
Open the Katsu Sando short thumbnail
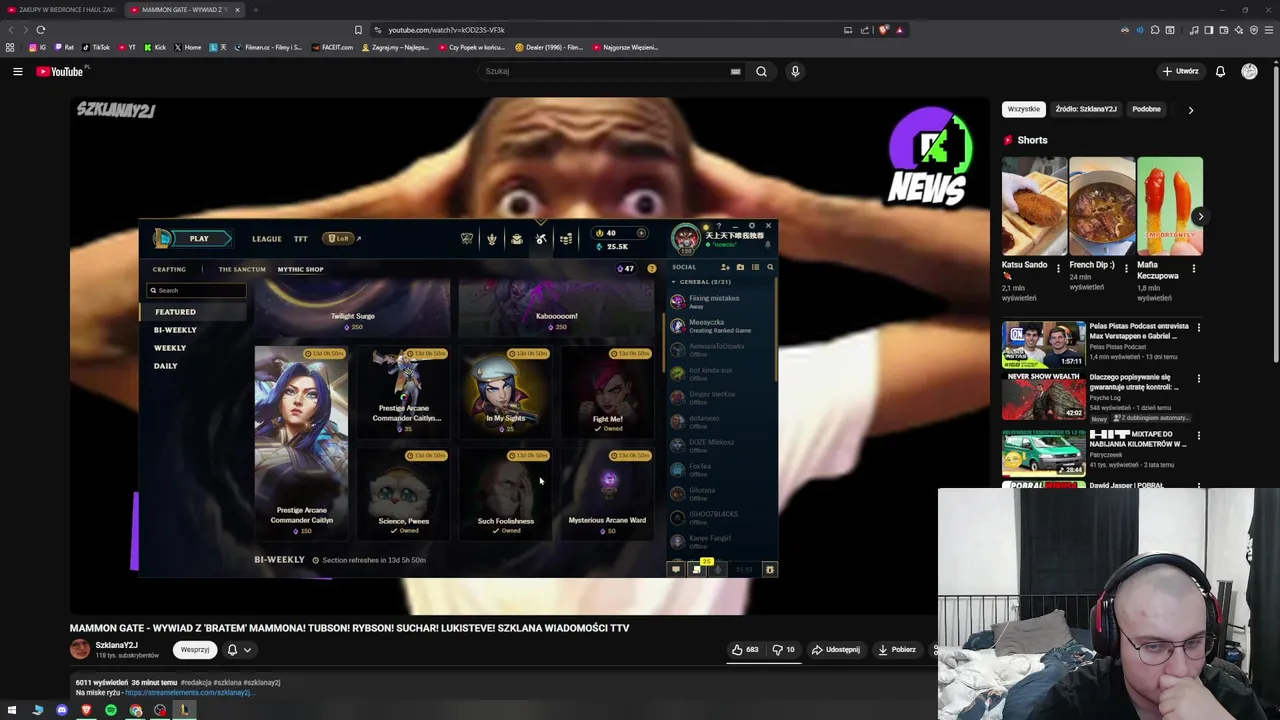(x=1034, y=206)
